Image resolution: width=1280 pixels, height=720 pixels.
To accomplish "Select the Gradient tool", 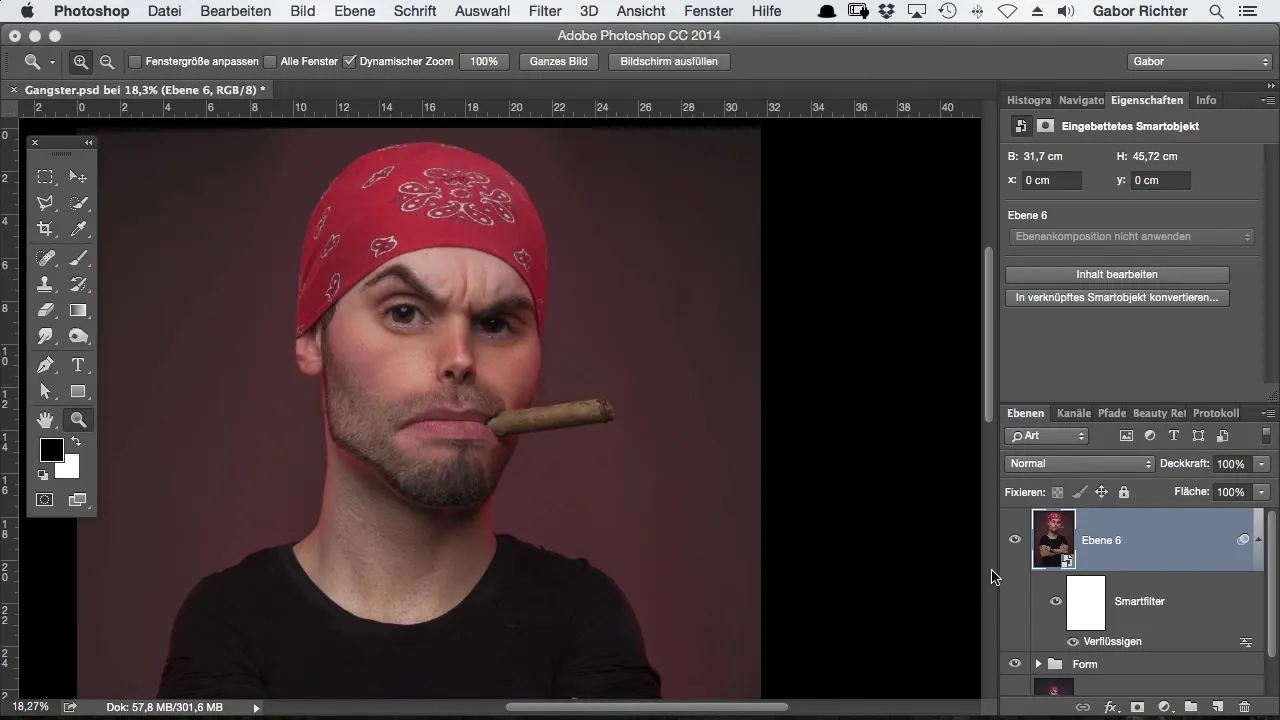I will coord(78,310).
